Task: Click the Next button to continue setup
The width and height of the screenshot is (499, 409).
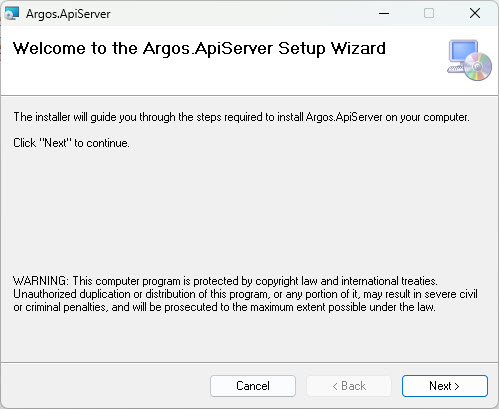Action: [x=445, y=386]
